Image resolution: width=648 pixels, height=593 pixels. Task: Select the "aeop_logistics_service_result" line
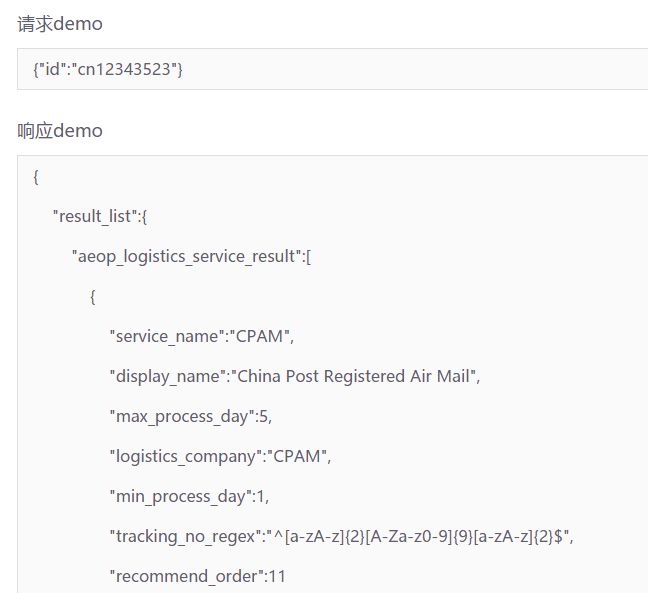pyautogui.click(x=191, y=256)
